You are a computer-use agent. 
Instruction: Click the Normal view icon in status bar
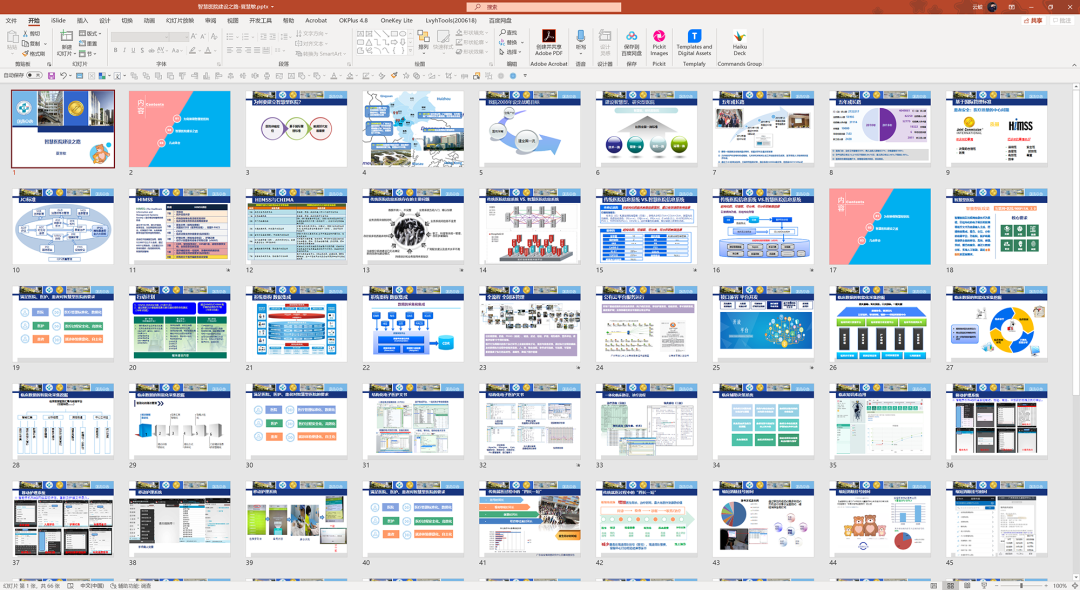click(x=934, y=585)
